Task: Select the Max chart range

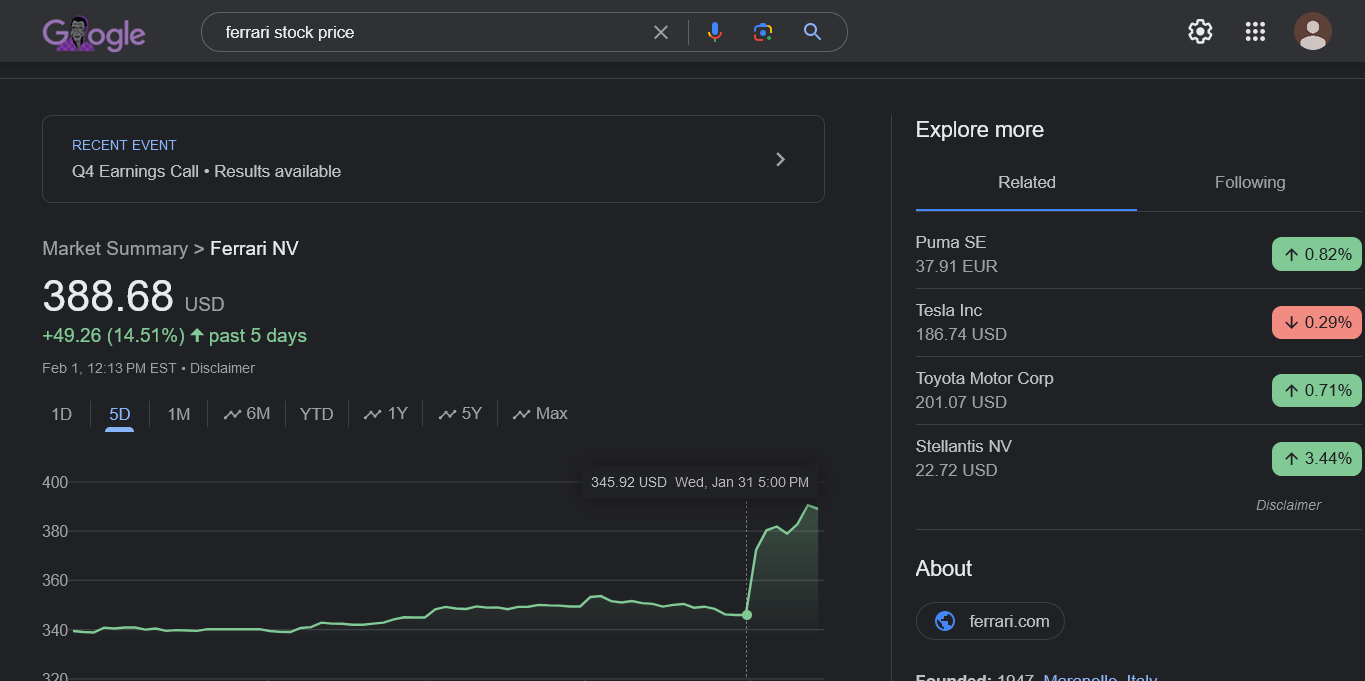Action: click(540, 414)
